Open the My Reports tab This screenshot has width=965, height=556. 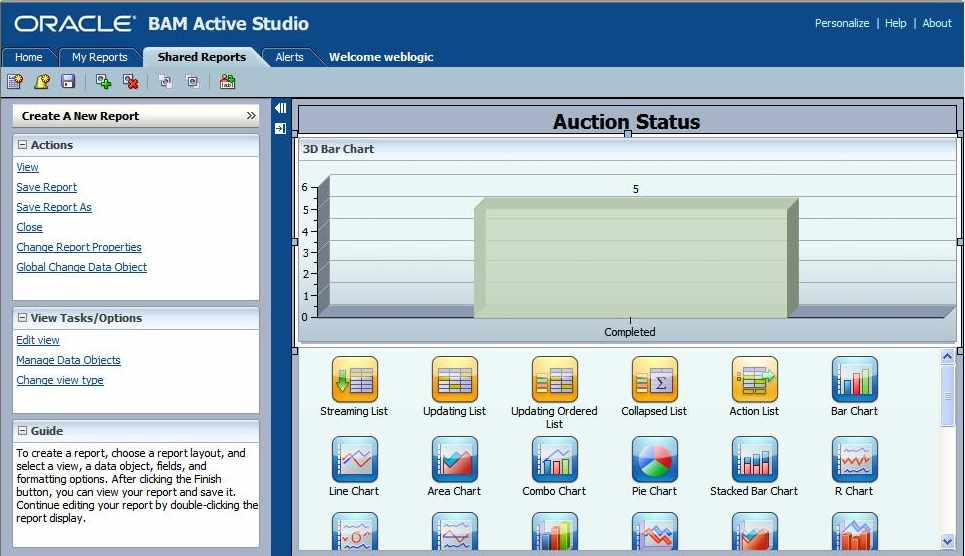click(x=100, y=57)
